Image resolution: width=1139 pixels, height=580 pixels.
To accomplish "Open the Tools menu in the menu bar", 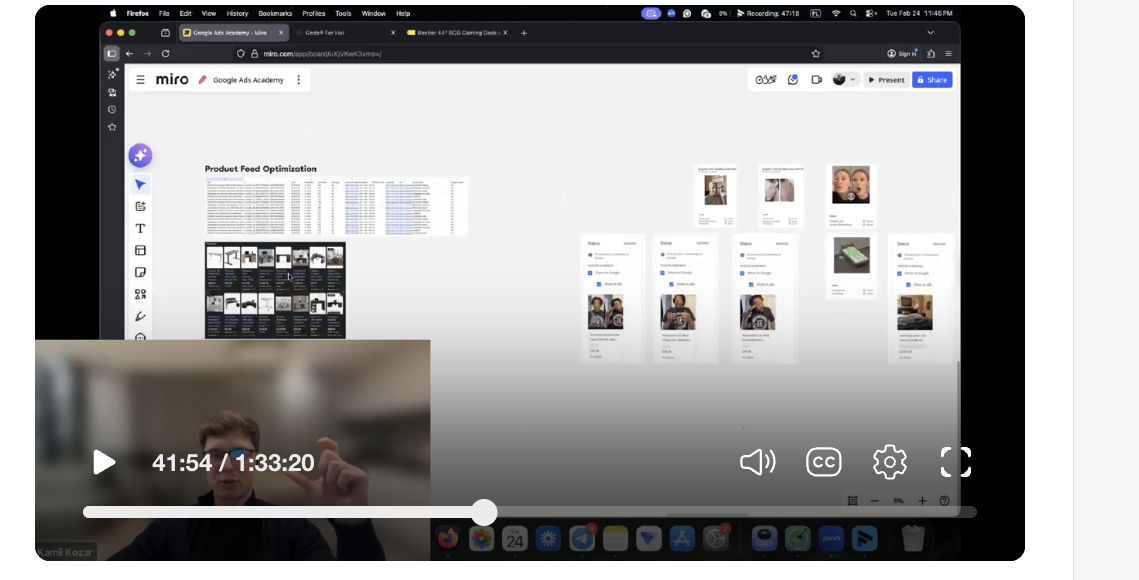I will (343, 13).
